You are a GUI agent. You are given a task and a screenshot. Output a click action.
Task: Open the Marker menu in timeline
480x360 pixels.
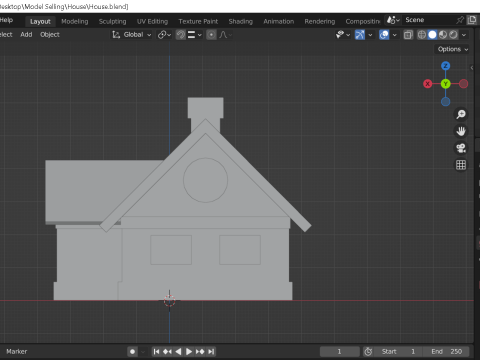[17, 352]
